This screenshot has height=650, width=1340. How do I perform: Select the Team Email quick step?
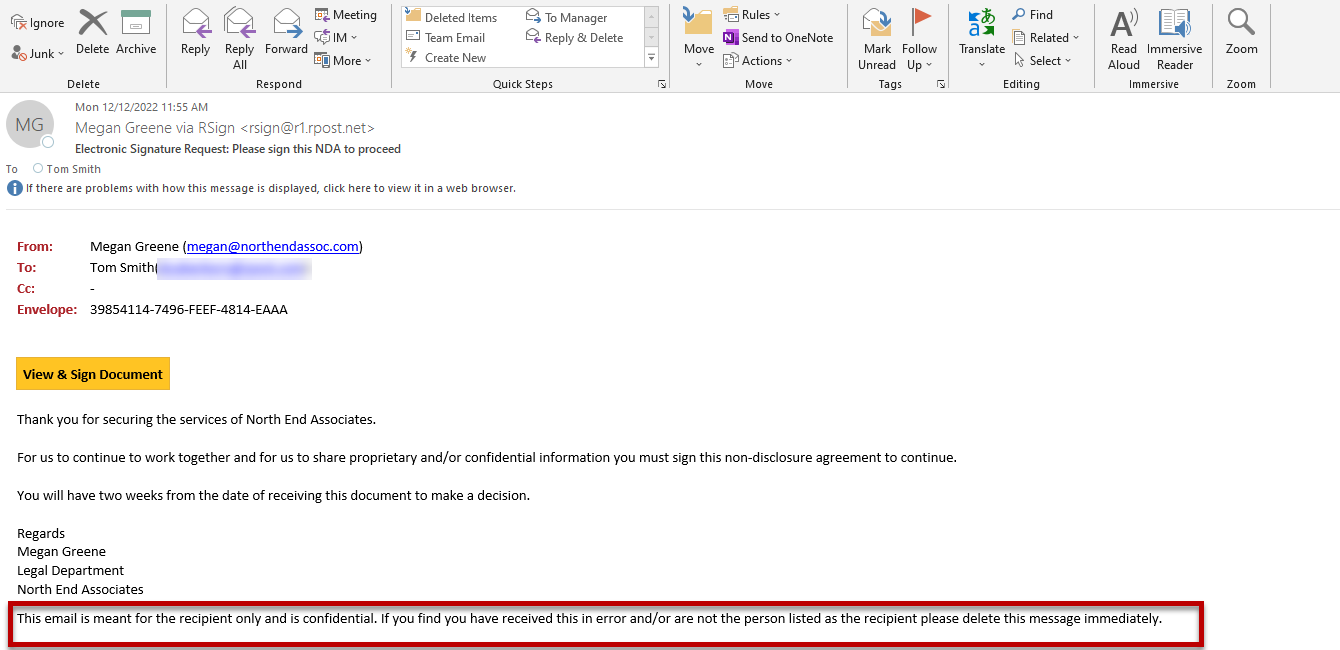pos(445,38)
